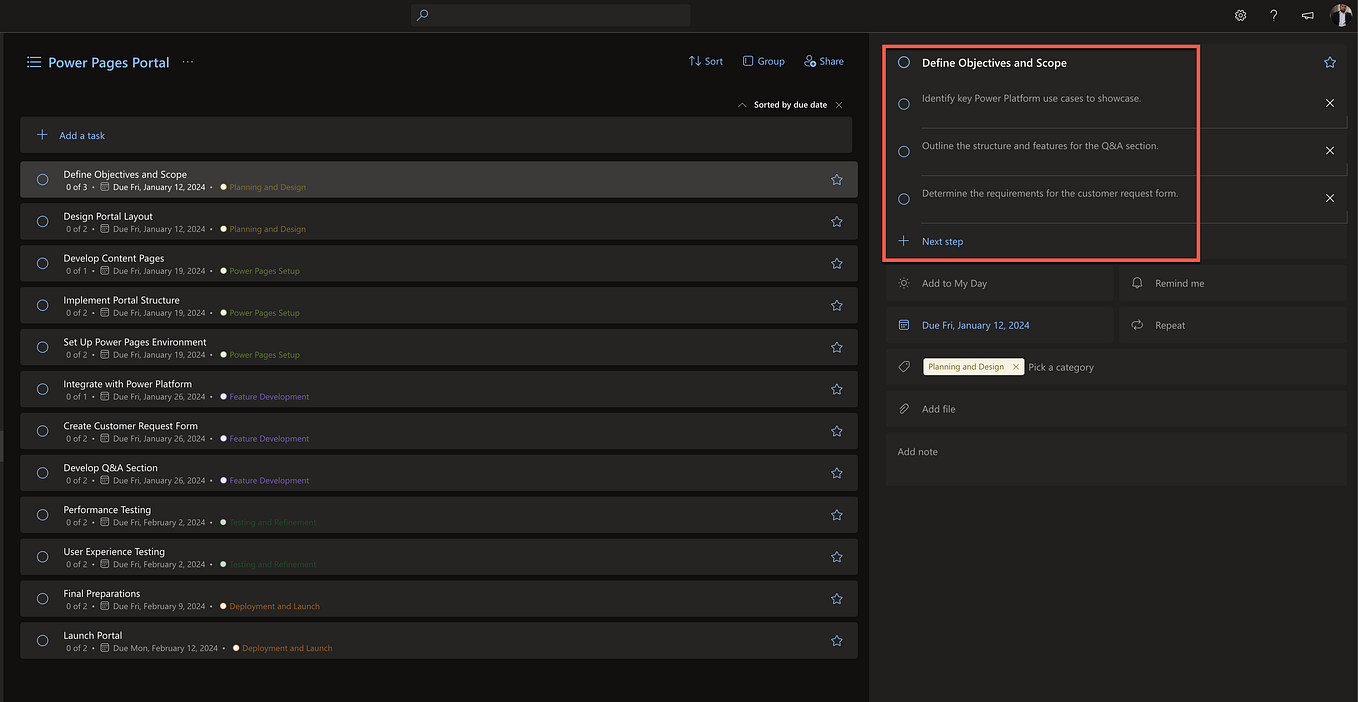The height and width of the screenshot is (702, 1358).
Task: Click Add a task
Action: point(81,135)
